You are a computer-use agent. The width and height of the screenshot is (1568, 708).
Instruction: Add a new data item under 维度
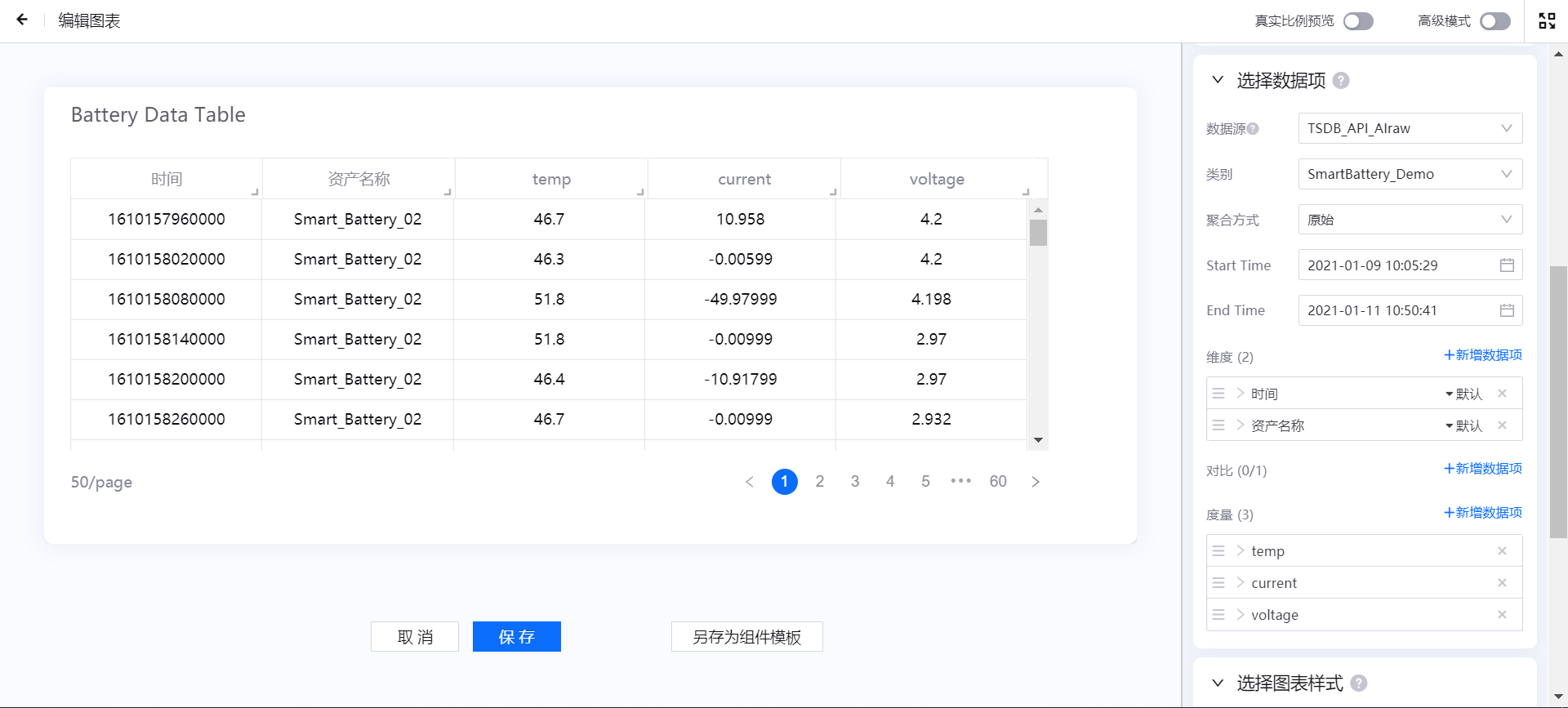pyautogui.click(x=1483, y=355)
